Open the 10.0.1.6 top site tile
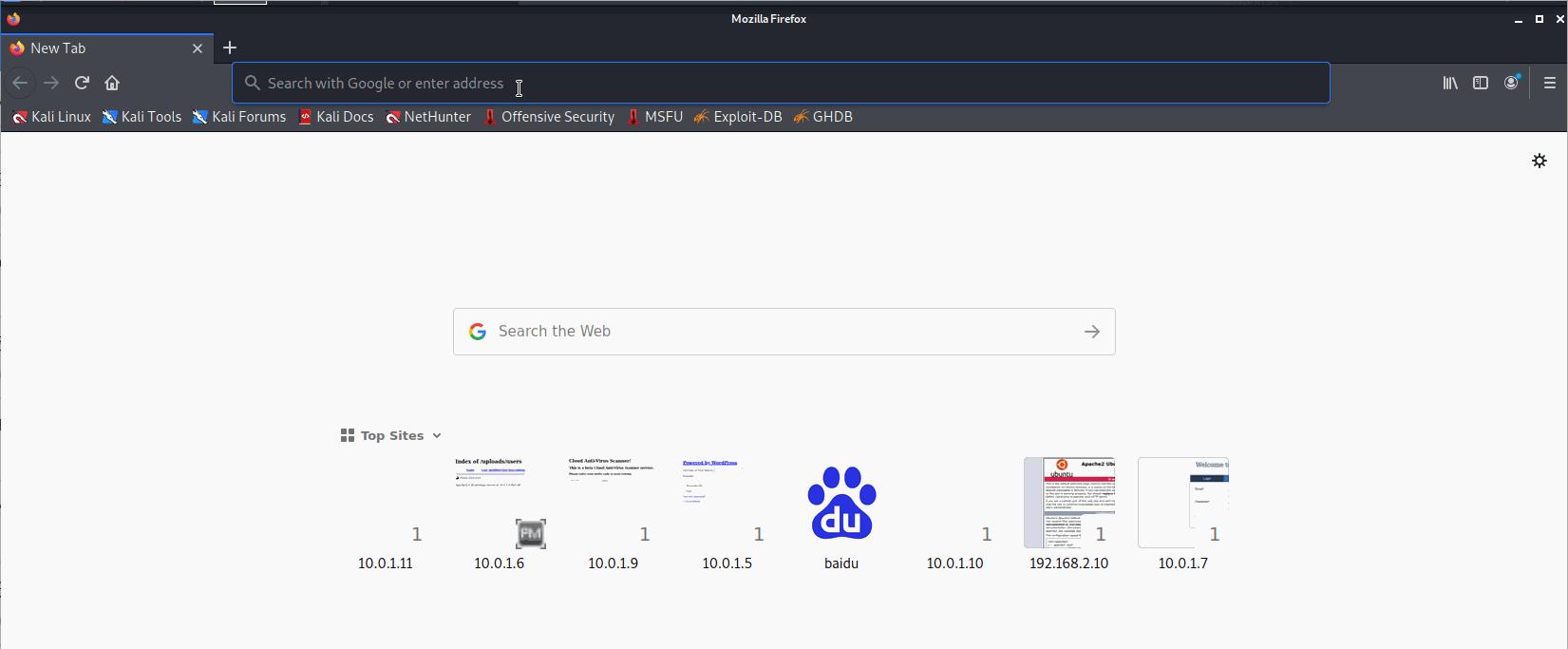Viewport: 1568px width, 649px height. (x=500, y=514)
